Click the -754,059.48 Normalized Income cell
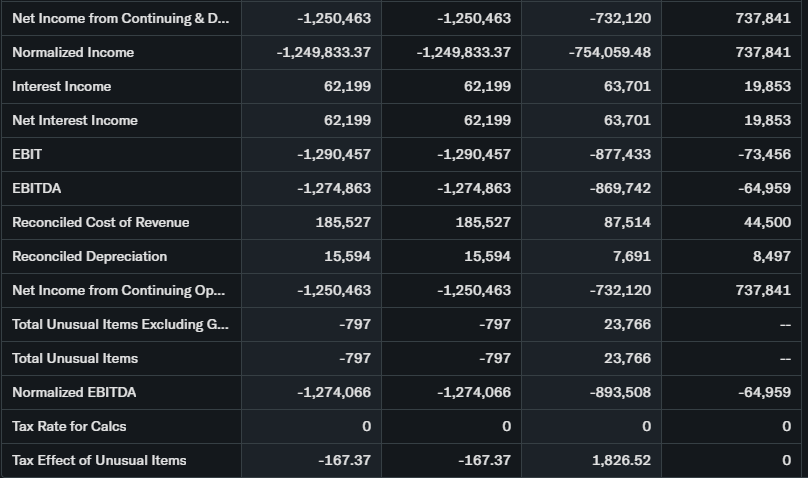808x478 pixels. pyautogui.click(x=609, y=52)
